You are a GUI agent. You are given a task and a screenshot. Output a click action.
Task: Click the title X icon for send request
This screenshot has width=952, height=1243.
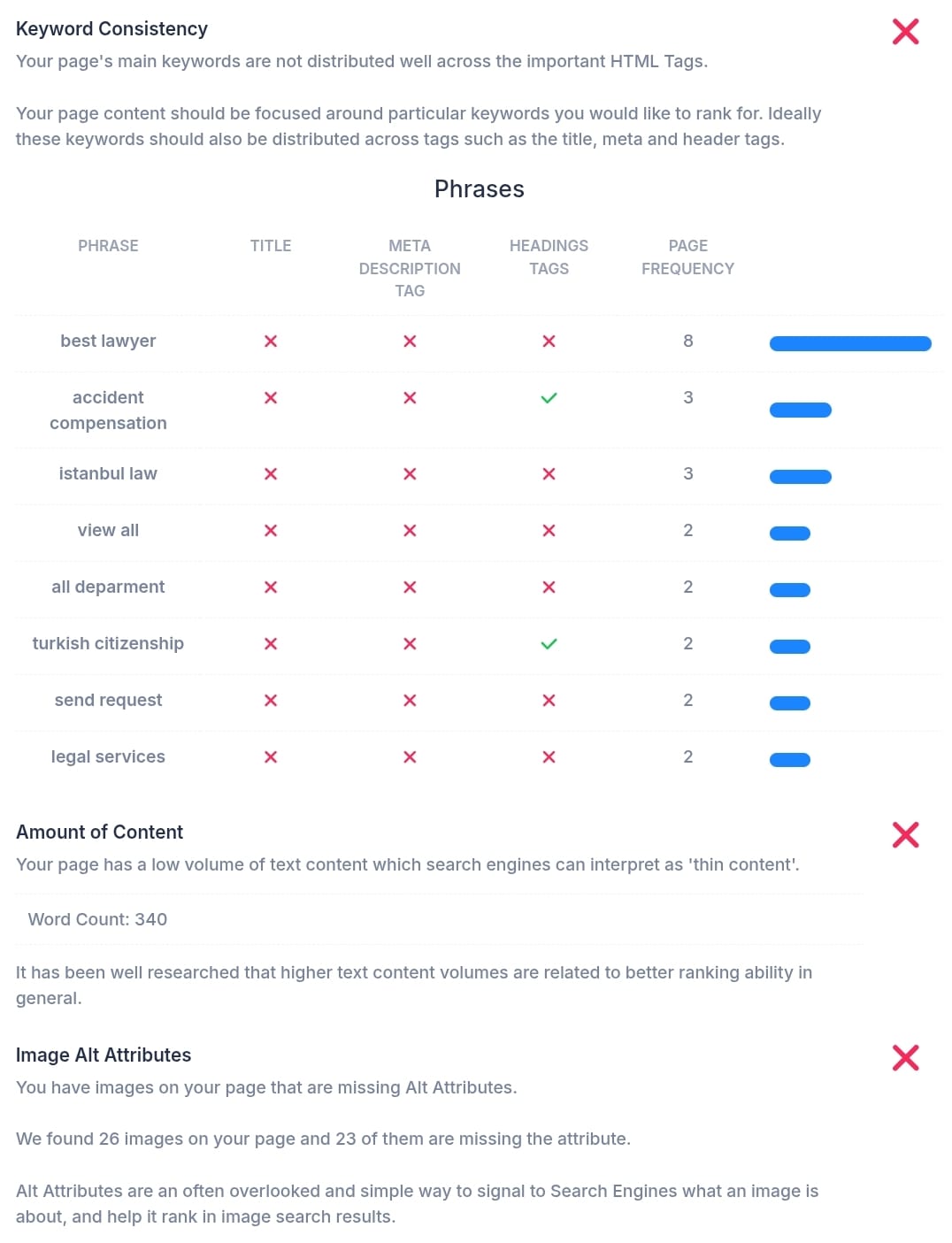click(271, 701)
